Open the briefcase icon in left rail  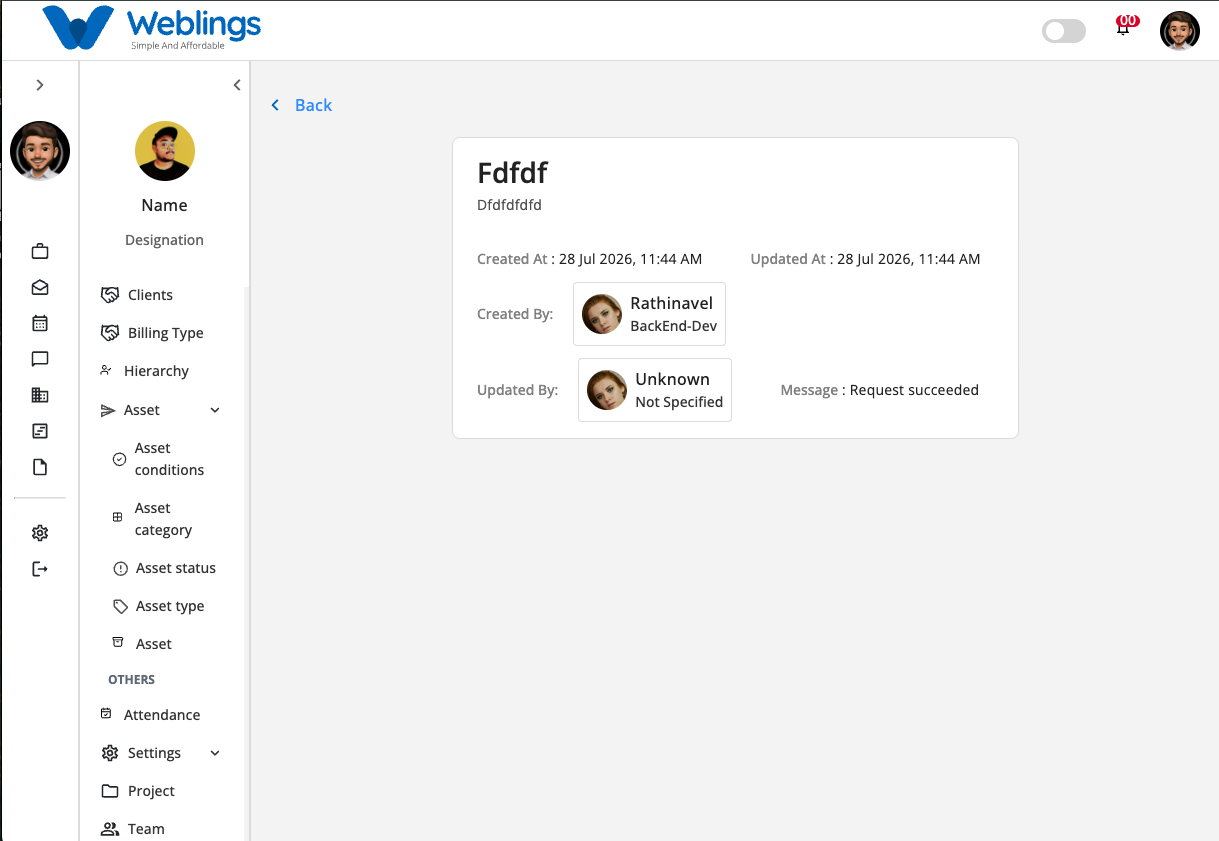coord(40,251)
